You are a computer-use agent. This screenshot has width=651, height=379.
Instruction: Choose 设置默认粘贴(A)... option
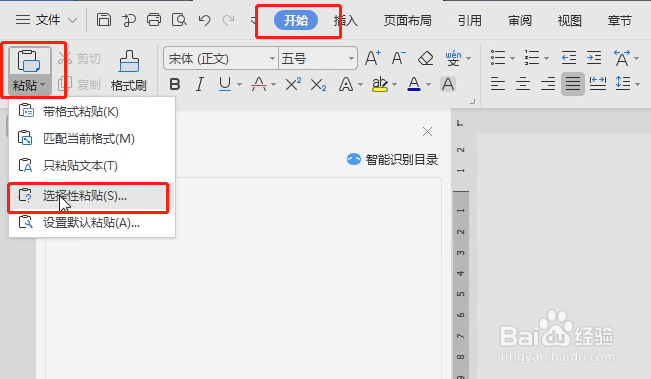[x=92, y=223]
